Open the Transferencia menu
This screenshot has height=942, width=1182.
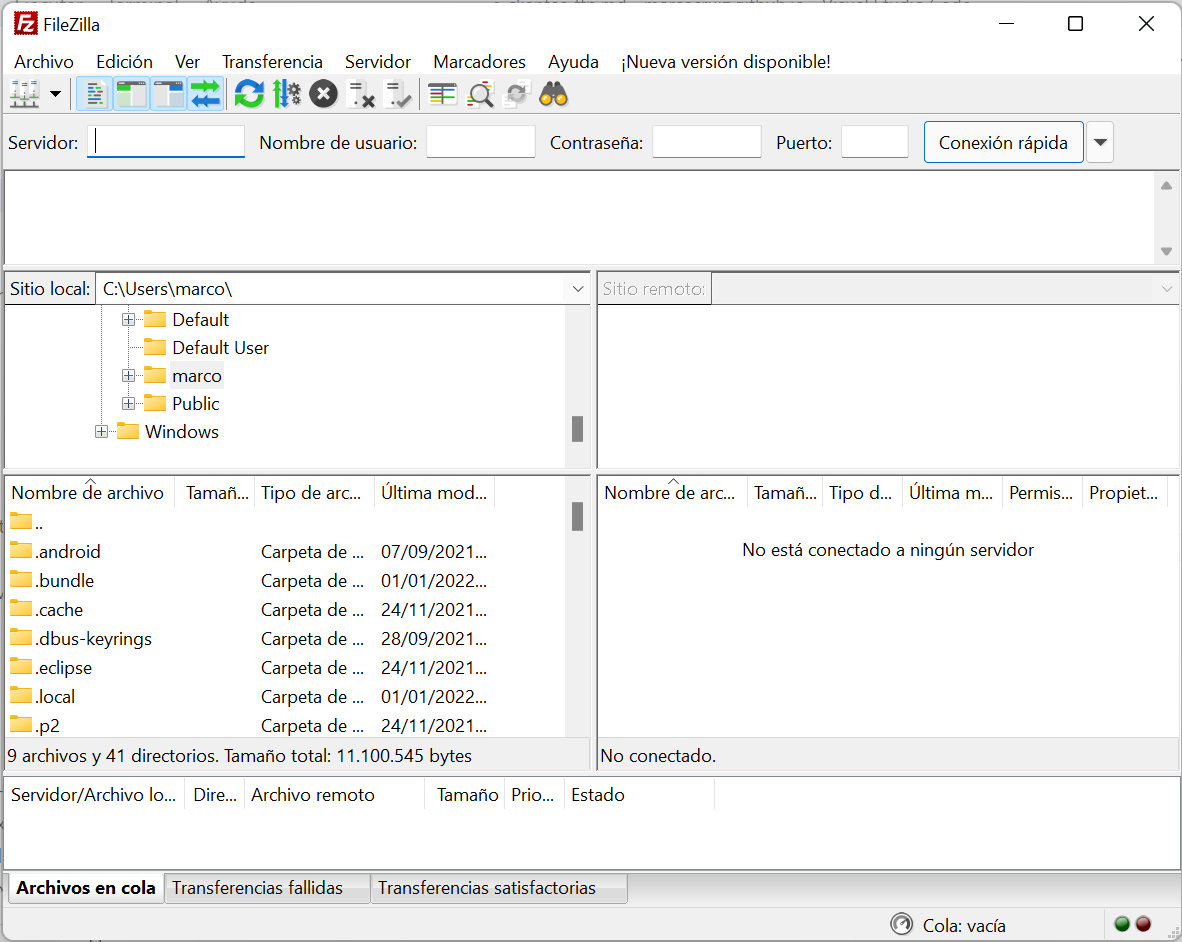tap(272, 62)
